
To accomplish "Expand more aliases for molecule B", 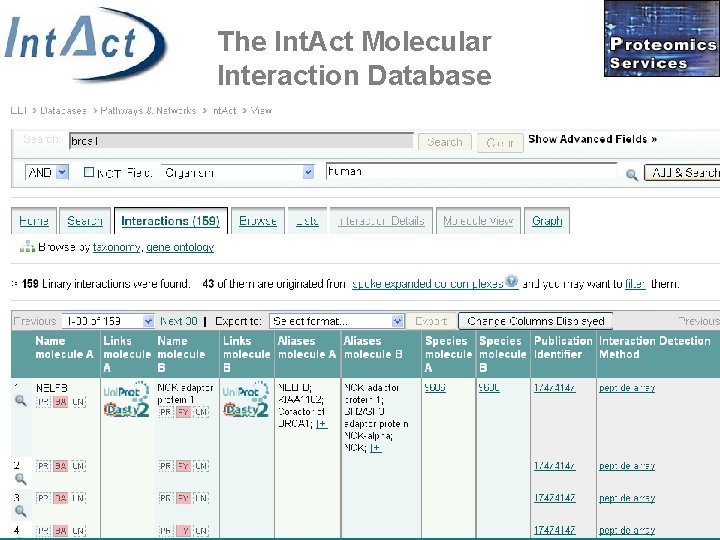I will point(375,448).
